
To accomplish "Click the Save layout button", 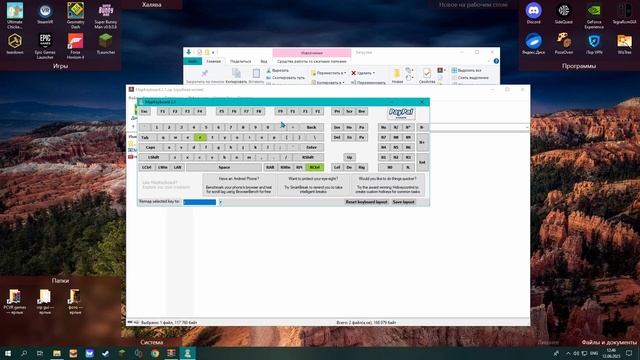I will click(403, 202).
